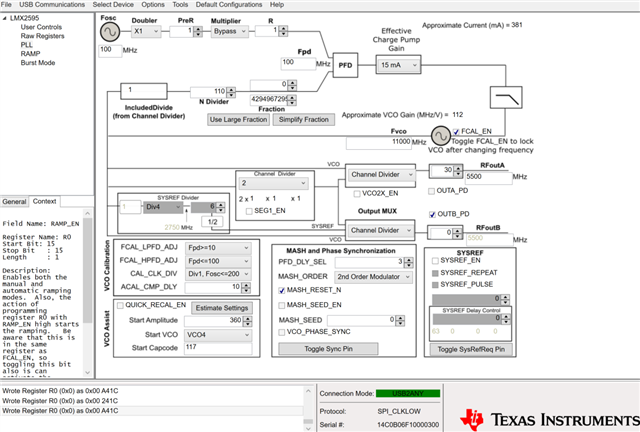Click Use Large Fraction button
Screen dimensions: 640x432
pyautogui.click(x=238, y=120)
